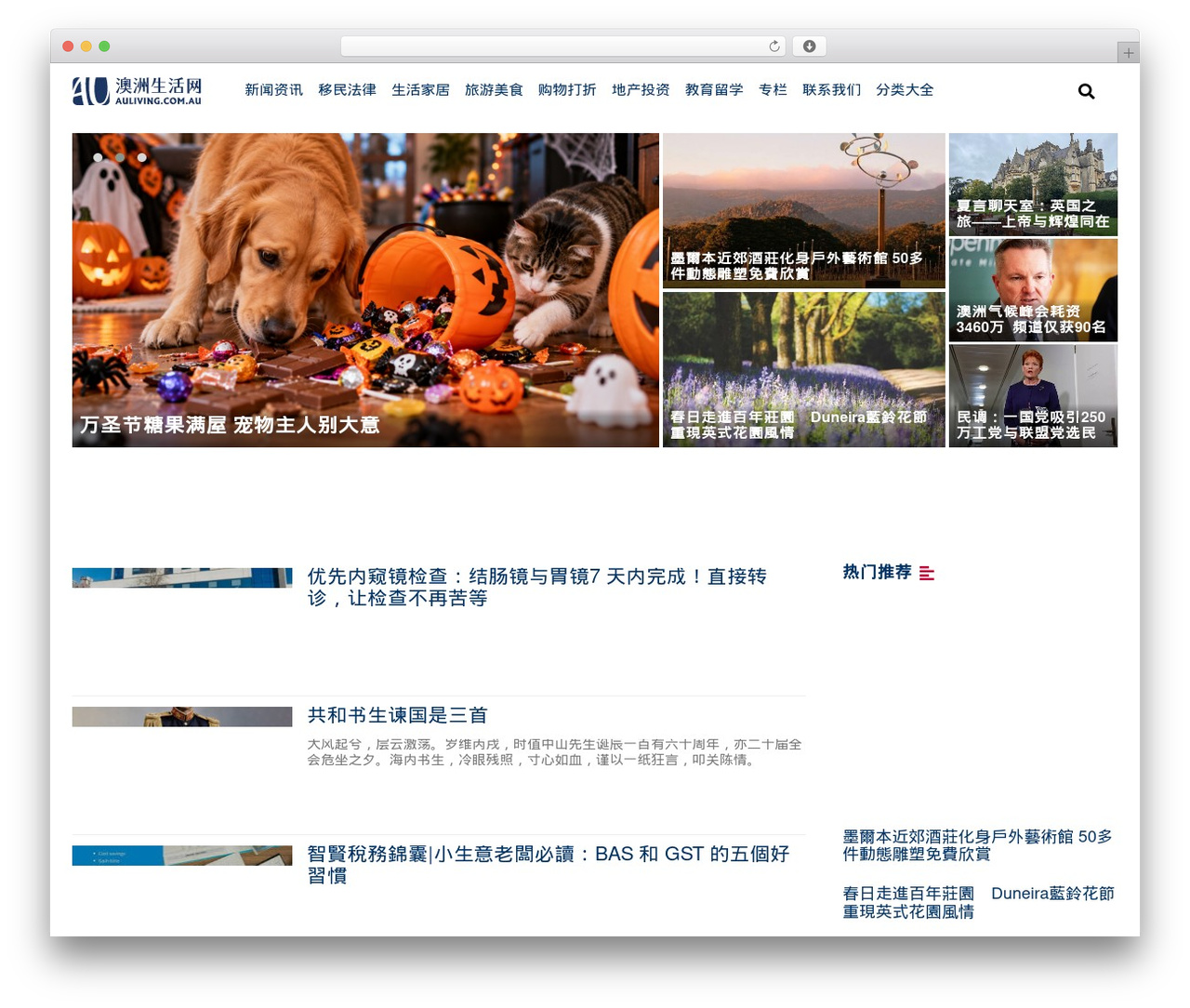Open the 移民法律 menu
This screenshot has height=1008, width=1190.
click(x=347, y=90)
